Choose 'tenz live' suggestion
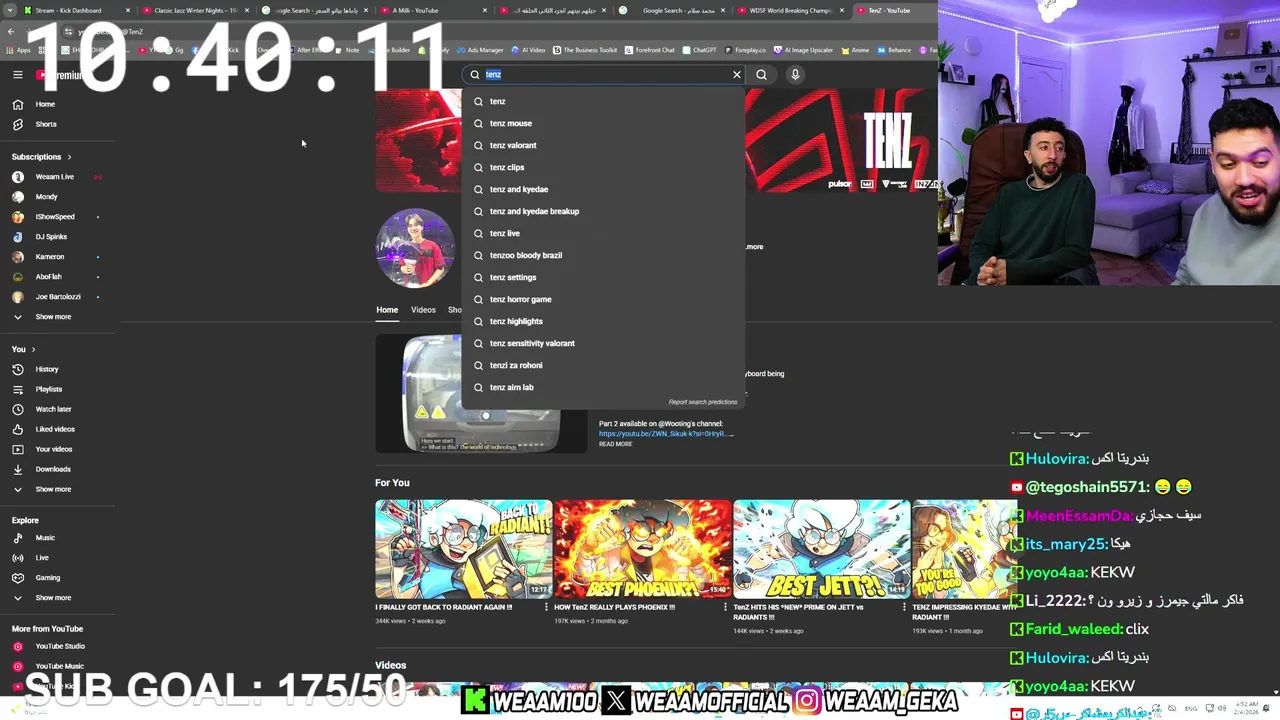Viewport: 1280px width, 720px height. pos(603,233)
